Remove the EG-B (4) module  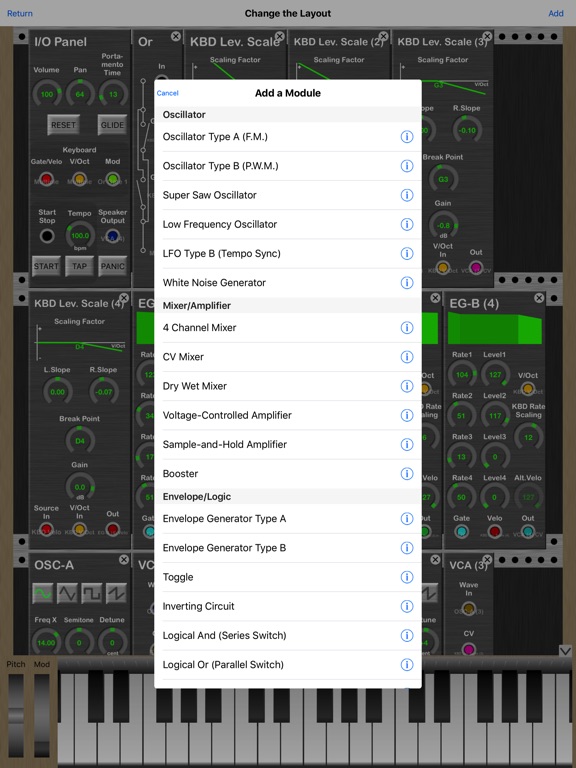coord(539,298)
